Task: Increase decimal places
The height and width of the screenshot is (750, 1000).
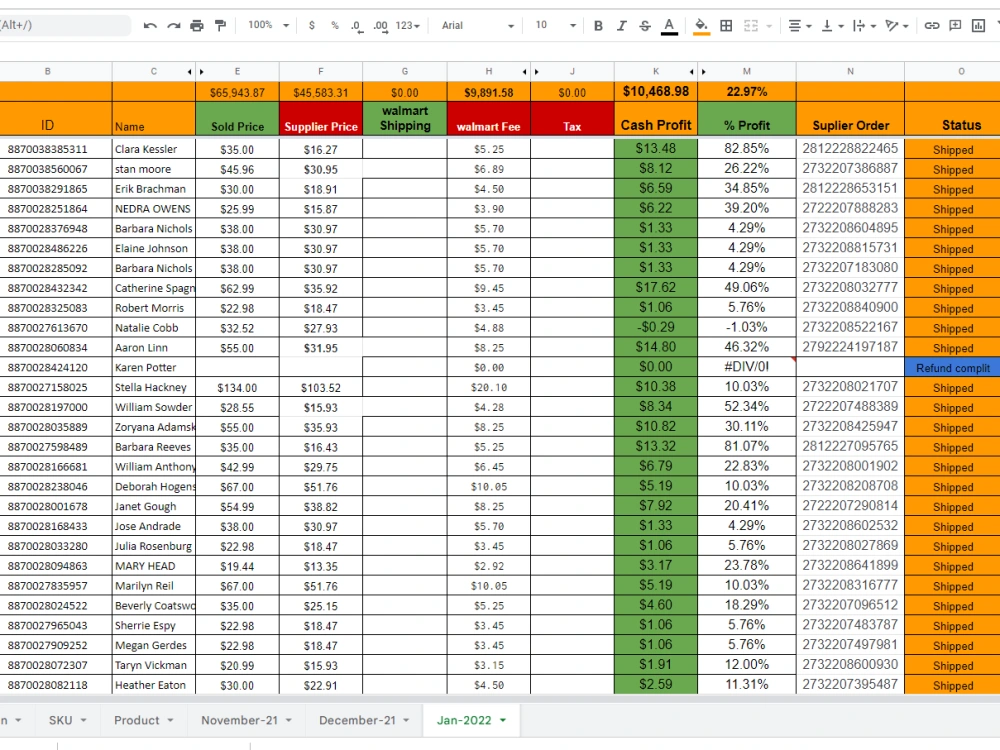Action: 380,26
